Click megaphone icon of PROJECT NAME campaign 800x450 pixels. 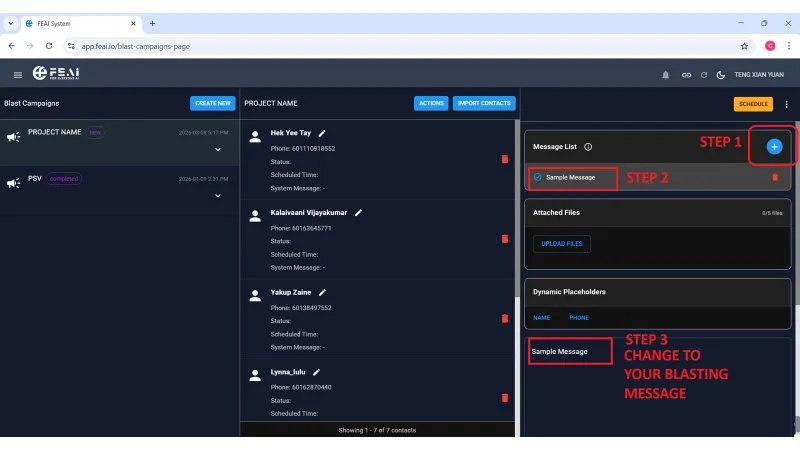pyautogui.click(x=14, y=137)
